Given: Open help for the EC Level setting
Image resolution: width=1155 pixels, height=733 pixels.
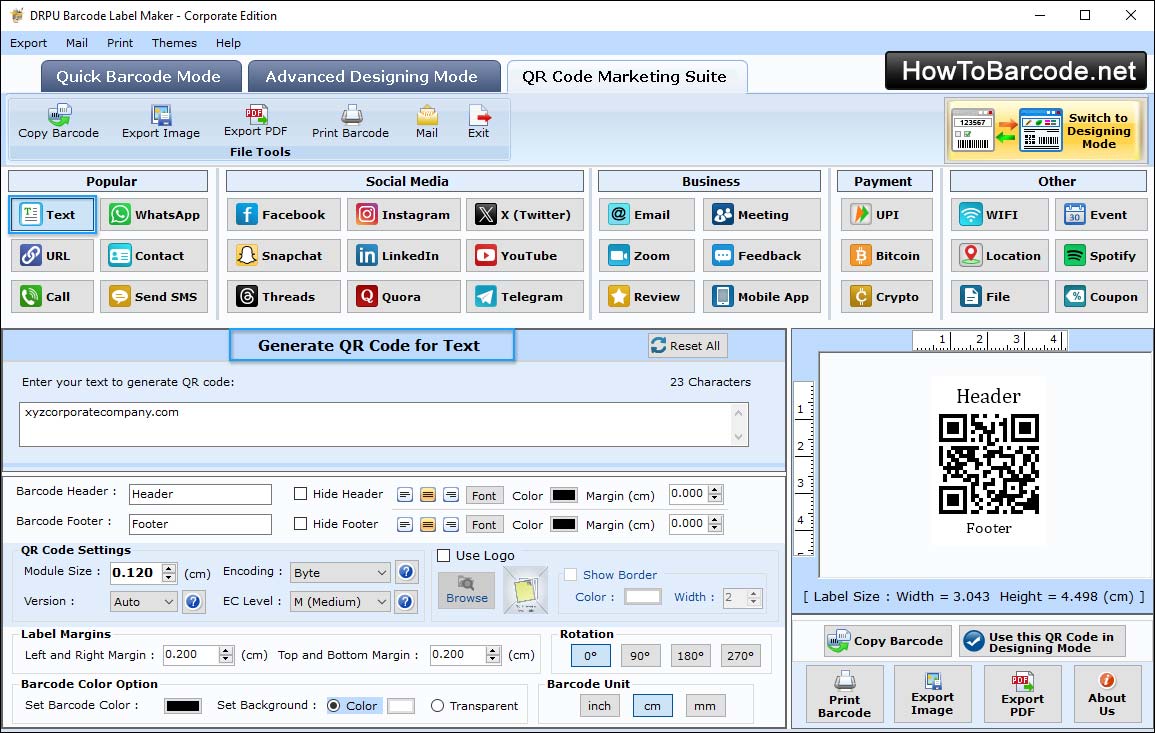Looking at the screenshot, I should [x=405, y=601].
